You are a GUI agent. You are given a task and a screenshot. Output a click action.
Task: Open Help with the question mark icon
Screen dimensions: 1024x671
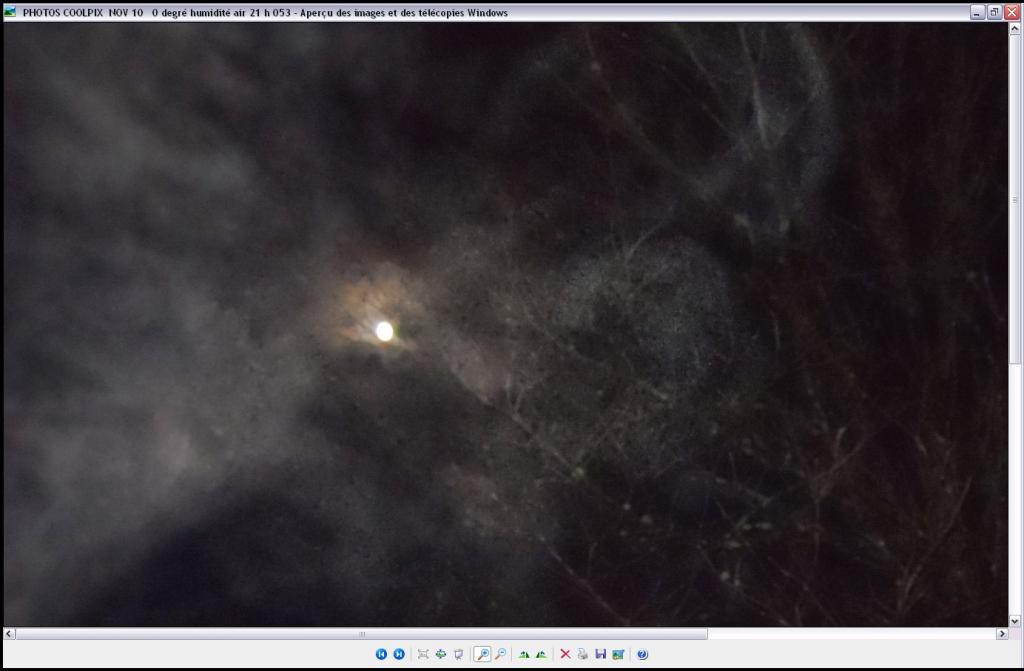tap(643, 654)
